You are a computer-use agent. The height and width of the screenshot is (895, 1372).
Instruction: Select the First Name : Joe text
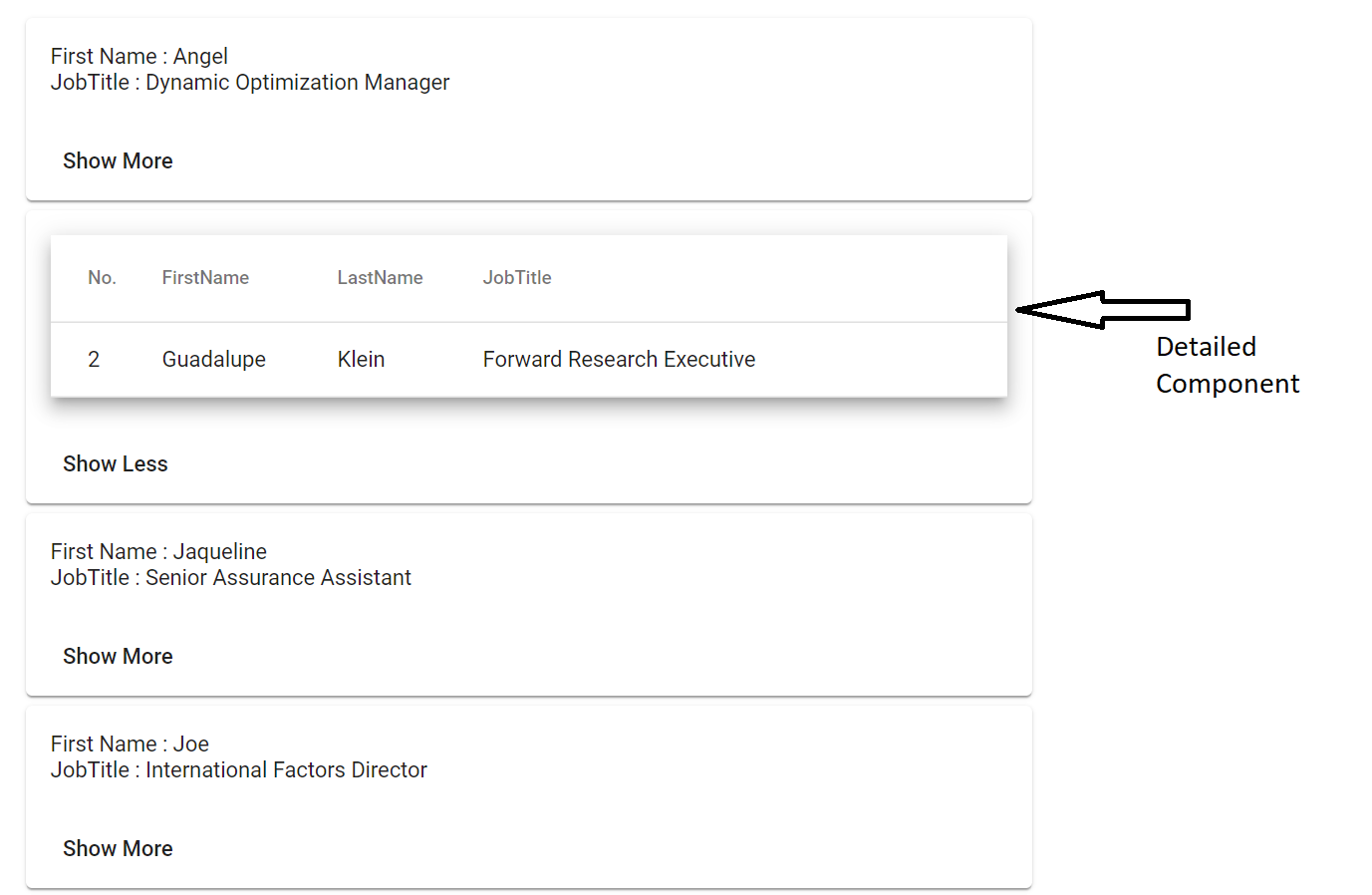[130, 744]
